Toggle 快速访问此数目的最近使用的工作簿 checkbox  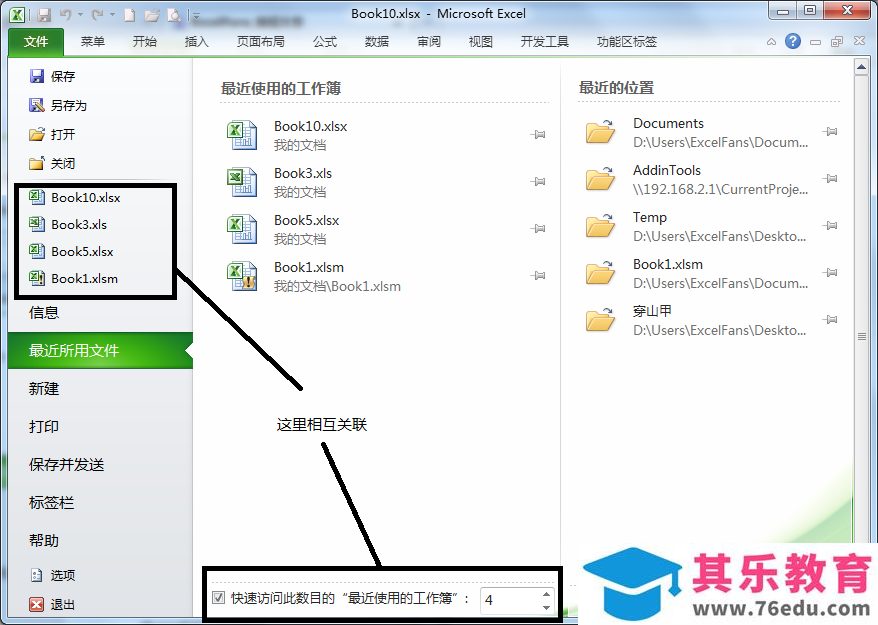[218, 598]
